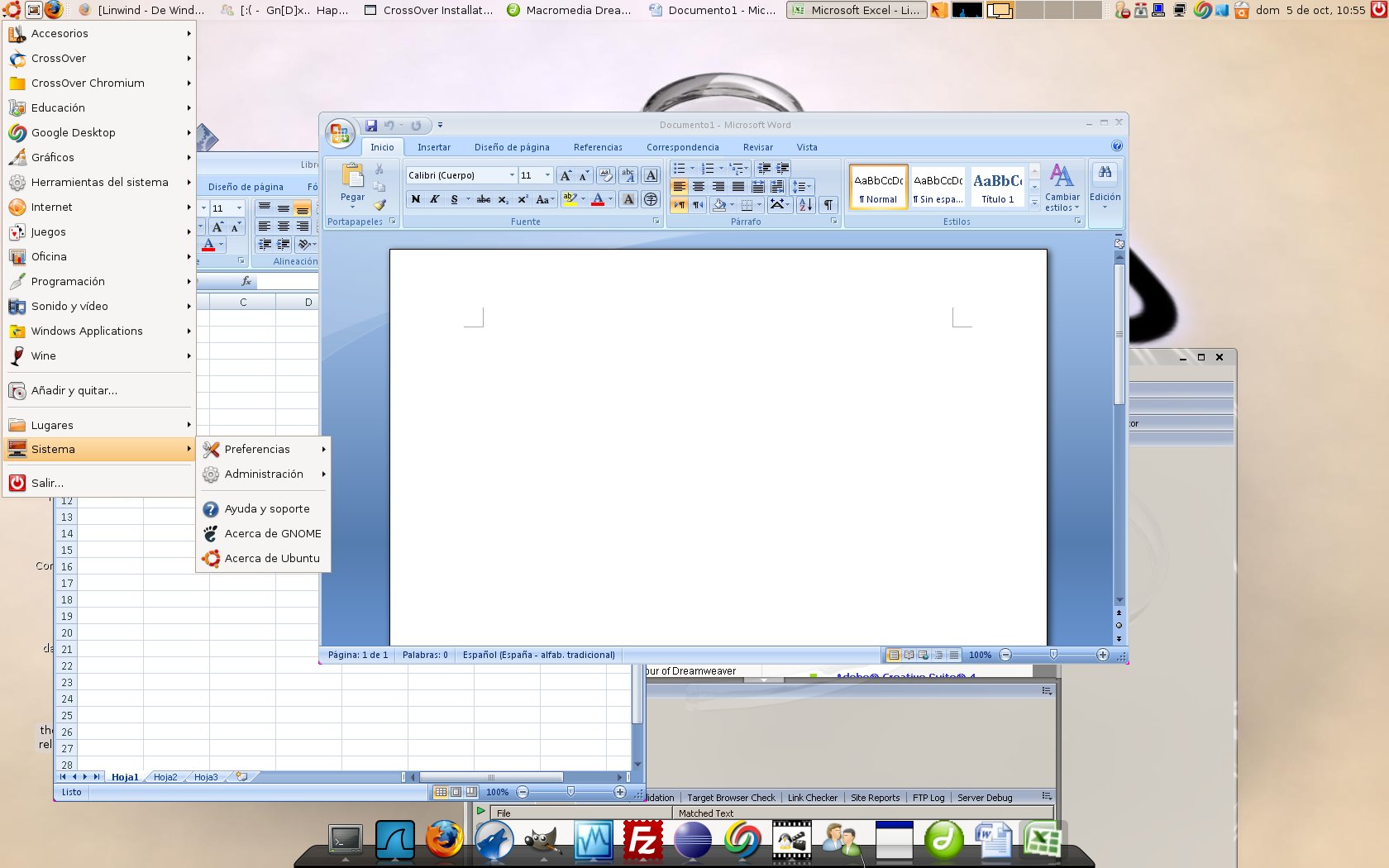The width and height of the screenshot is (1389, 868).
Task: Toggle strikethrough (abc) formatting in Word
Action: point(484,199)
